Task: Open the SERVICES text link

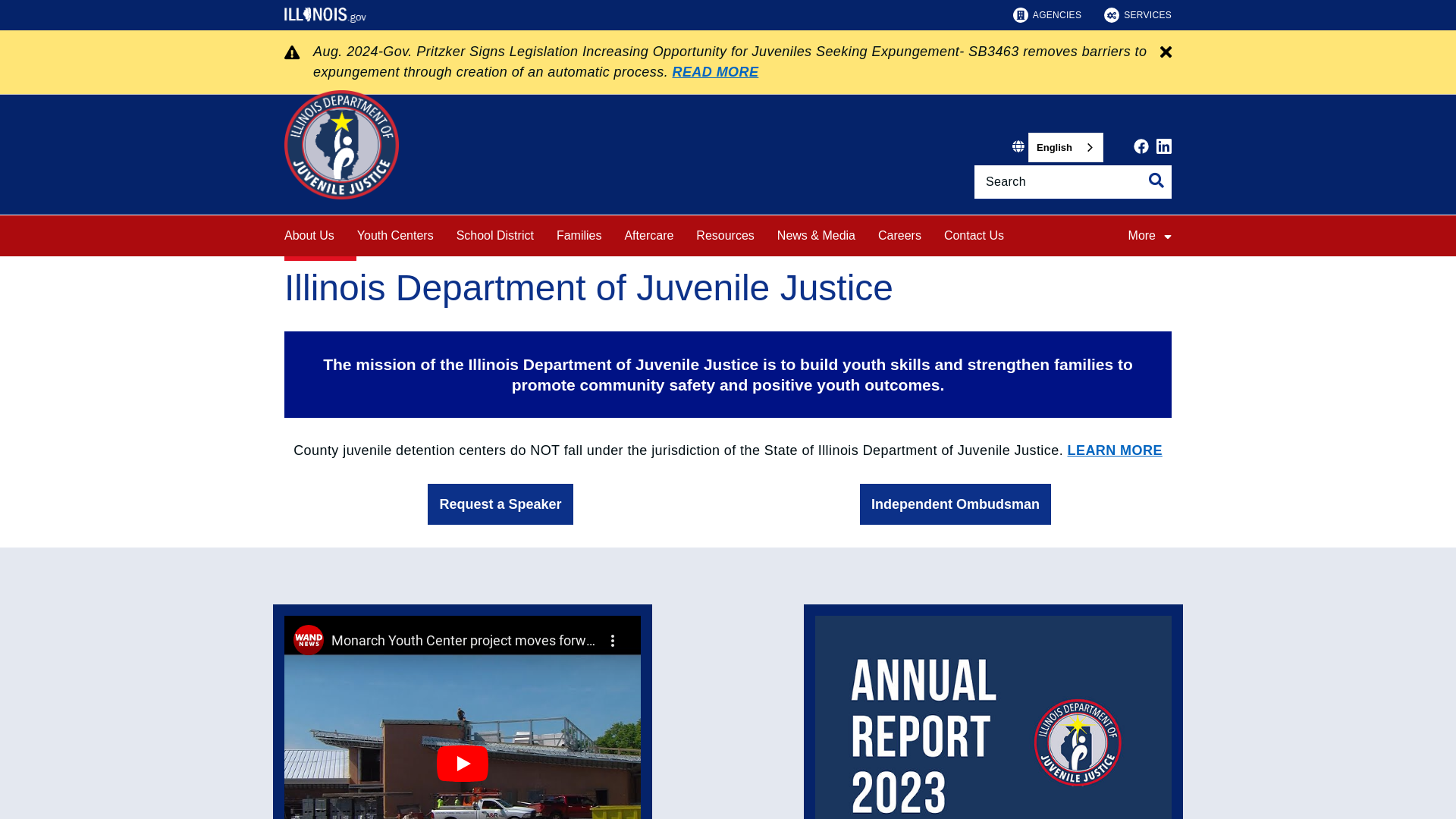Action: [x=1147, y=15]
